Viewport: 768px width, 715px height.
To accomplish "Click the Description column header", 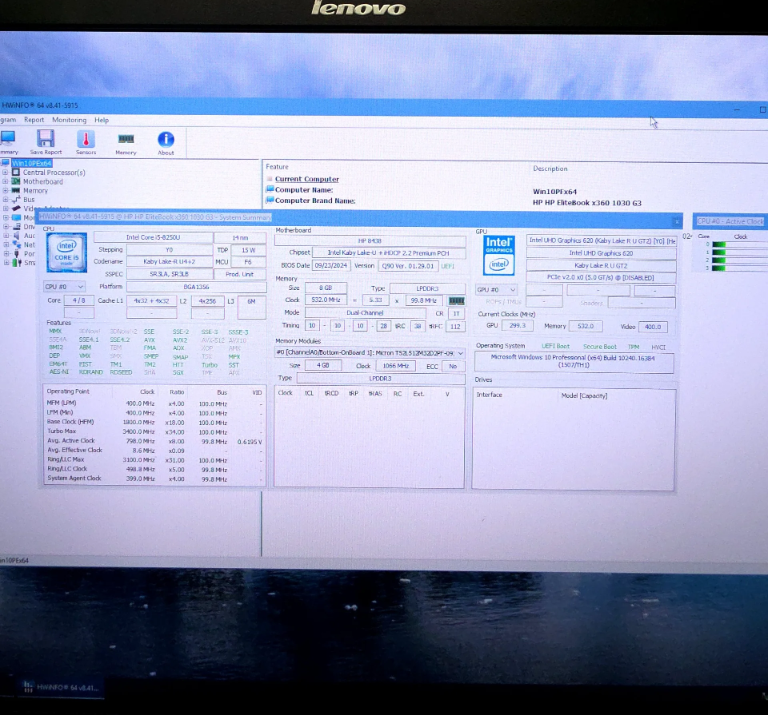I will click(550, 168).
